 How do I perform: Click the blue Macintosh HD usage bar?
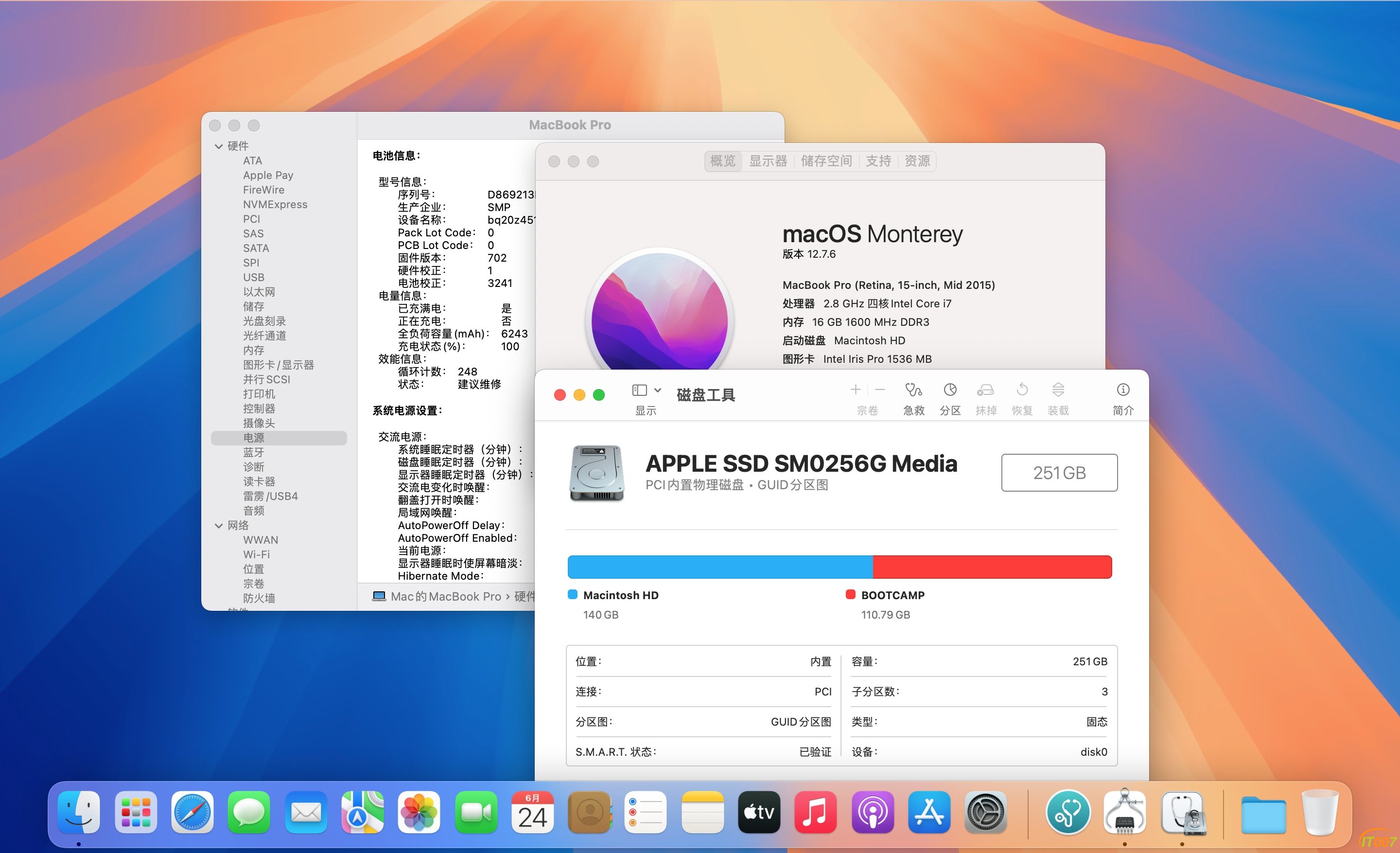[720, 567]
